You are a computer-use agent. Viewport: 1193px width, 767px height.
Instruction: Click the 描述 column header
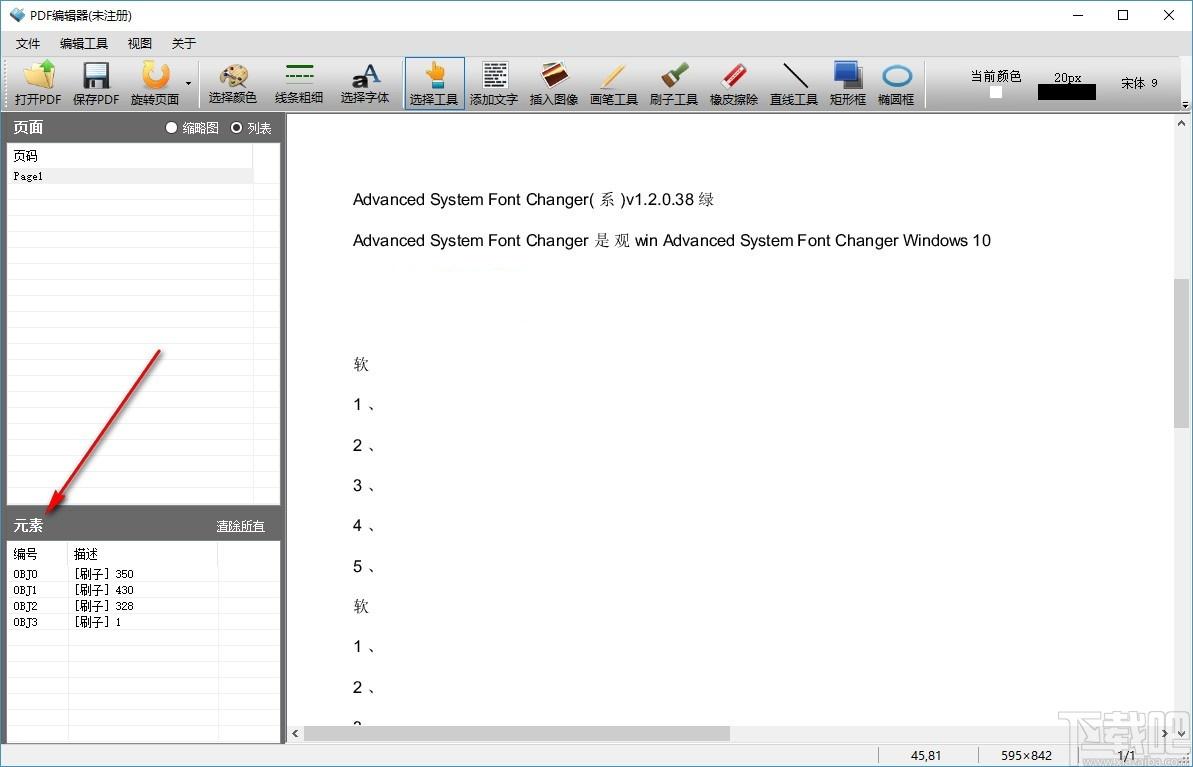(143, 554)
